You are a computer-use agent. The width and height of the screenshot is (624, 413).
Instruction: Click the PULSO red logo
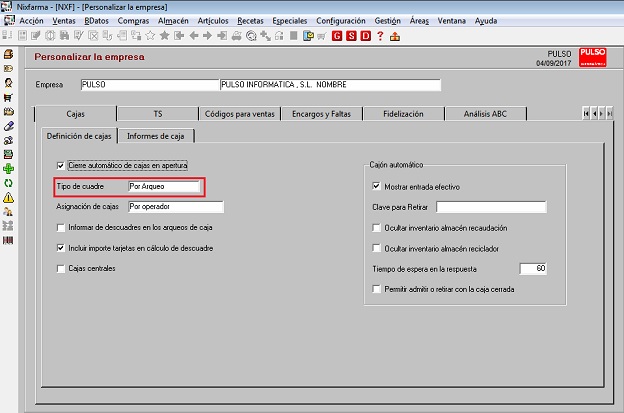point(593,57)
